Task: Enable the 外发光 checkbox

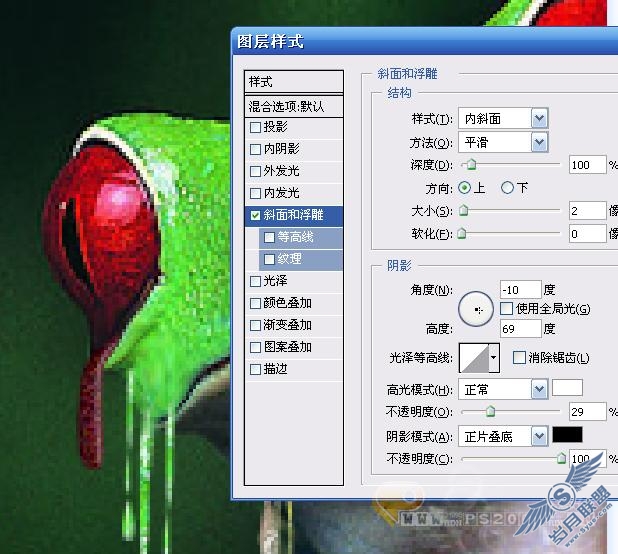Action: tap(255, 171)
